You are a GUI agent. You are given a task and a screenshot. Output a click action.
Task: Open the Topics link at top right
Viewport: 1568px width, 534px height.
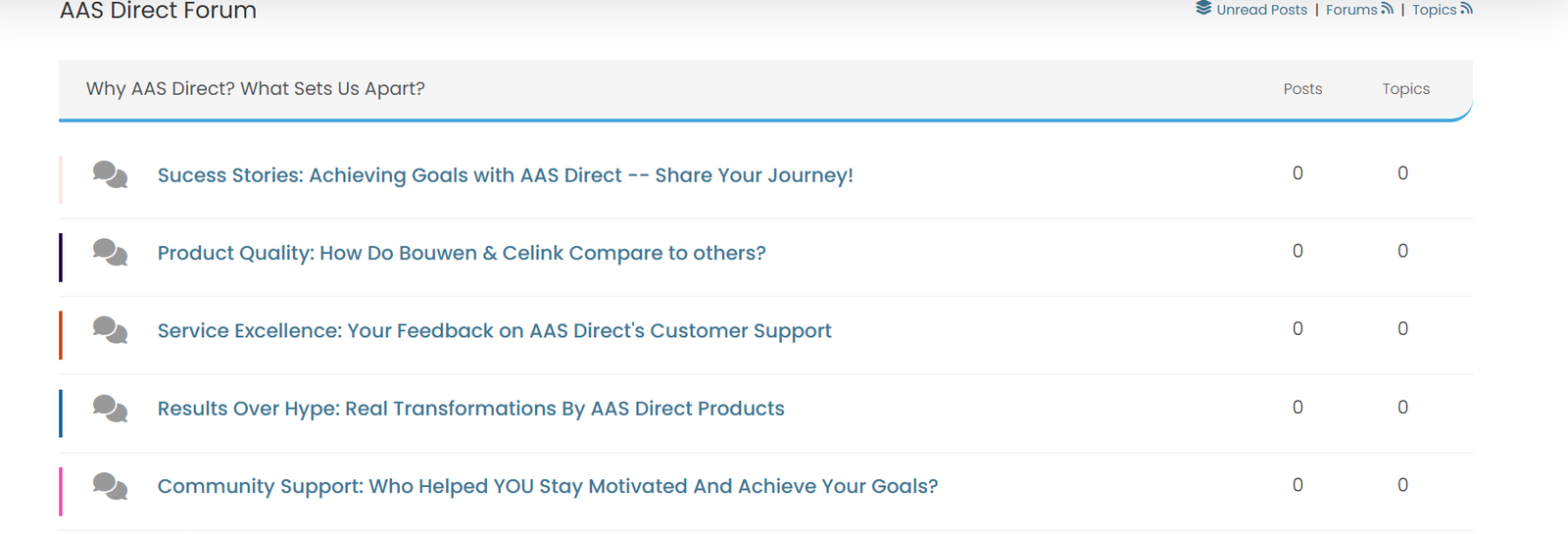point(1434,10)
